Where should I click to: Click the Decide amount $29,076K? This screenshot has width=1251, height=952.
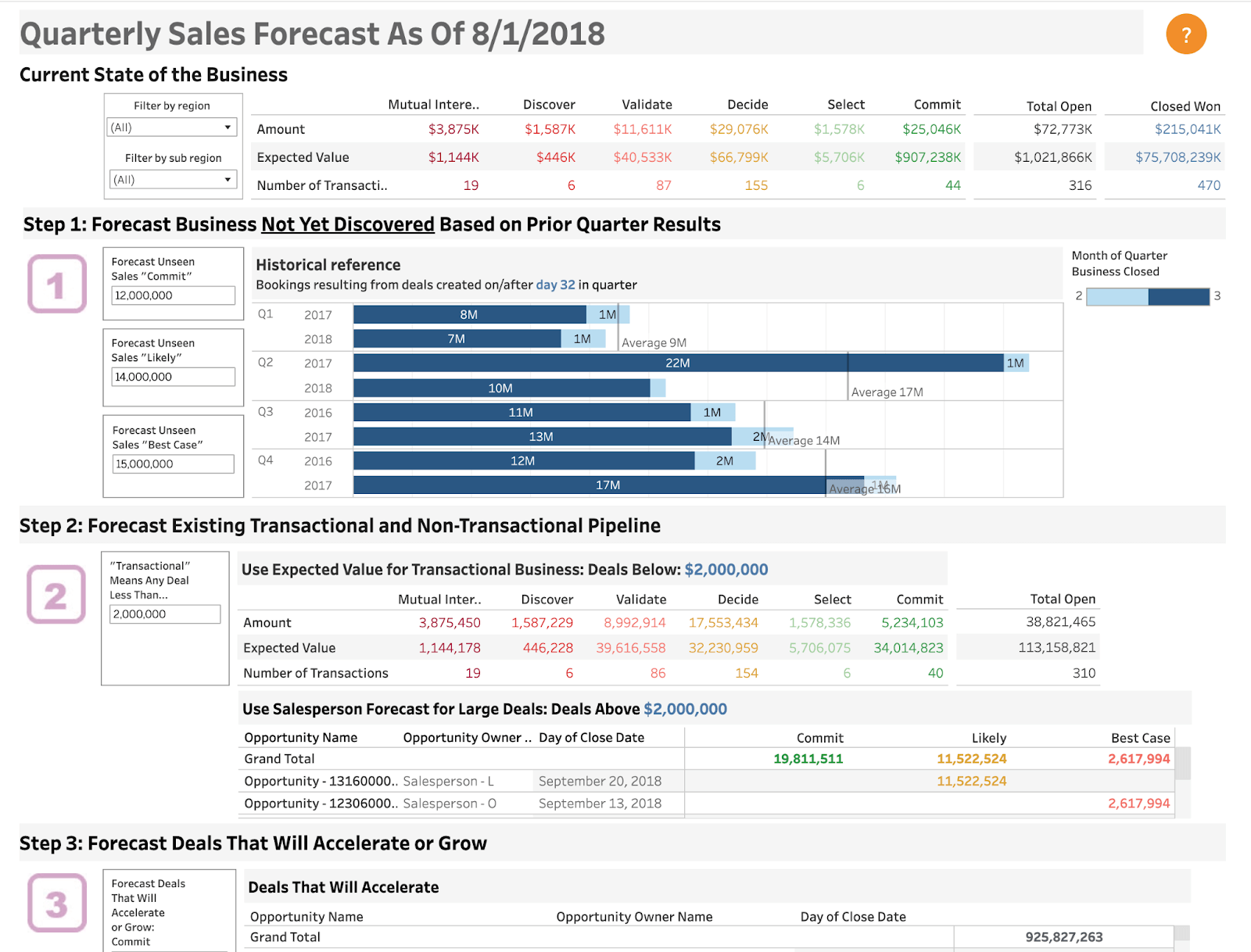739,129
